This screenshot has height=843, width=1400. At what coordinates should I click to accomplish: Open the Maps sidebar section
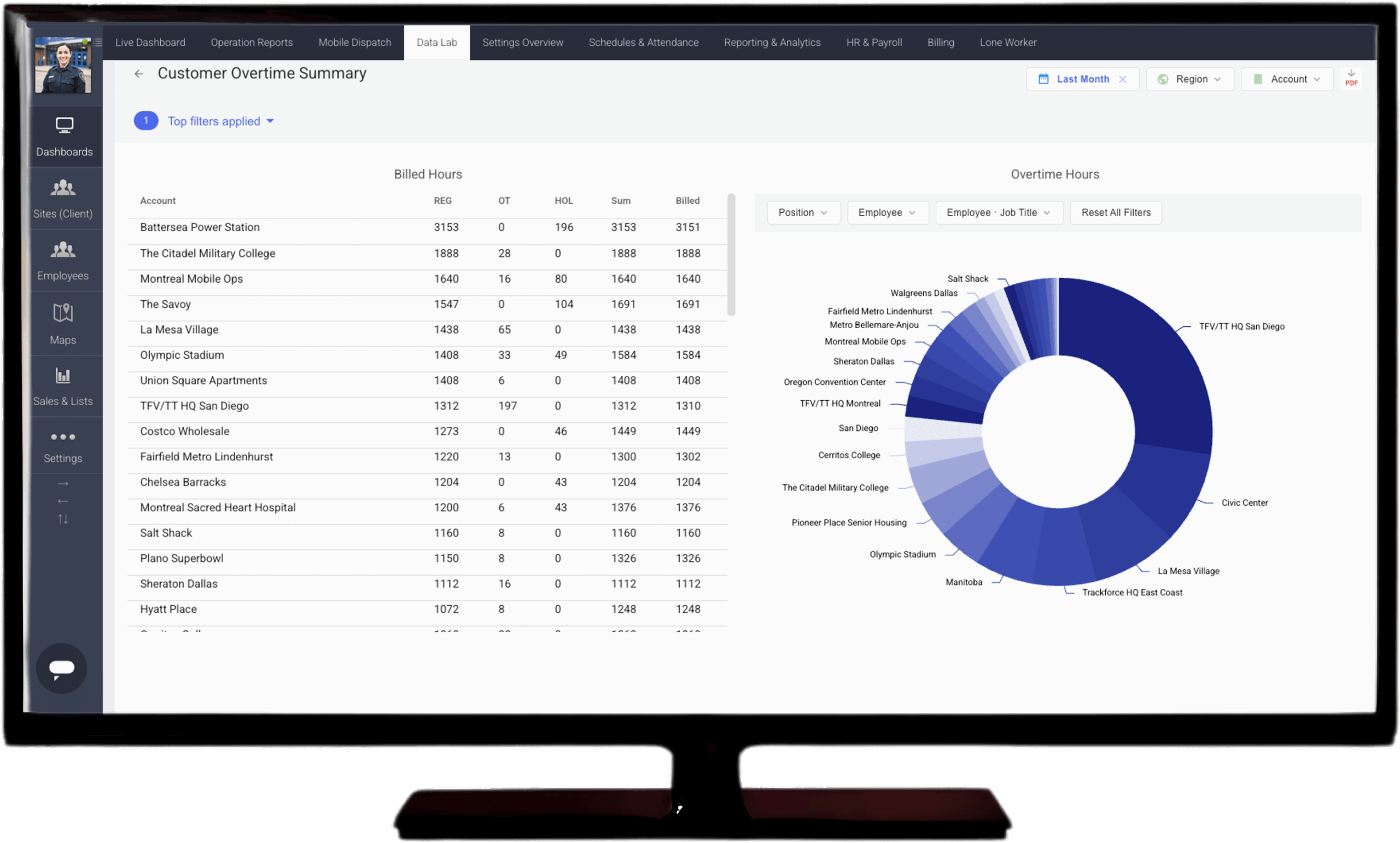(63, 324)
